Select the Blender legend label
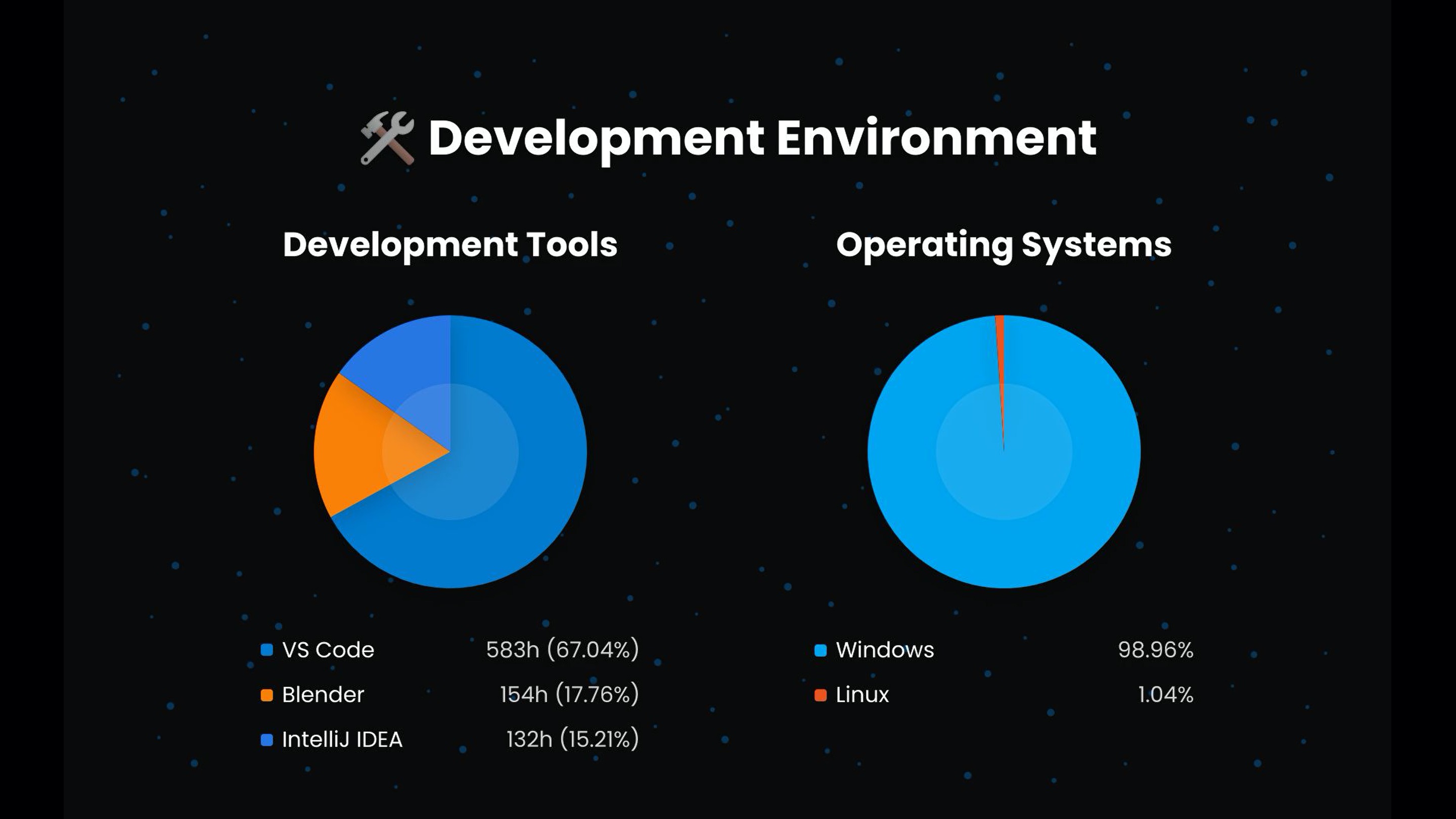Screen dimensions: 1456x819 pos(323,695)
